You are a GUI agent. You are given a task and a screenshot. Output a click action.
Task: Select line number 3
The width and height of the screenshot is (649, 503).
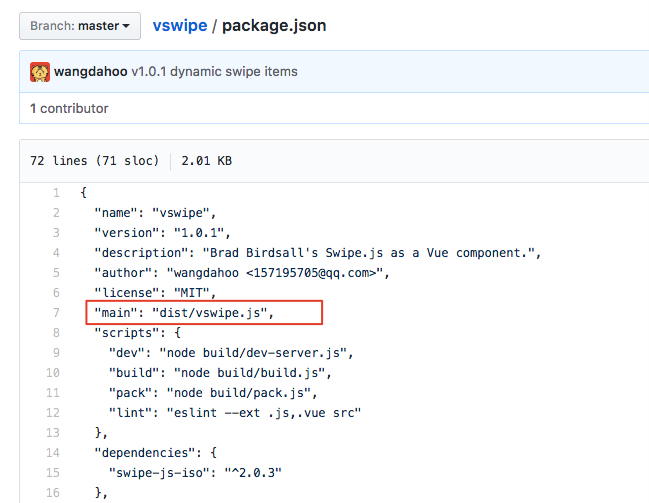point(56,233)
